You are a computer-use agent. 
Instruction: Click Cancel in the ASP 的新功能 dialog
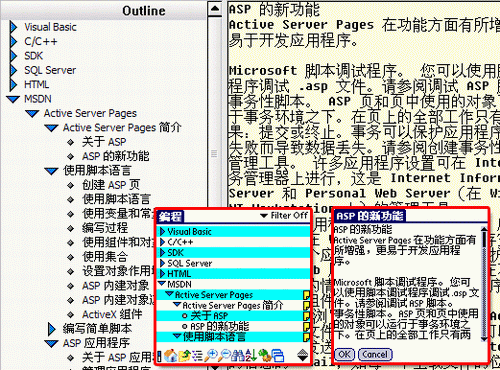[375, 354]
